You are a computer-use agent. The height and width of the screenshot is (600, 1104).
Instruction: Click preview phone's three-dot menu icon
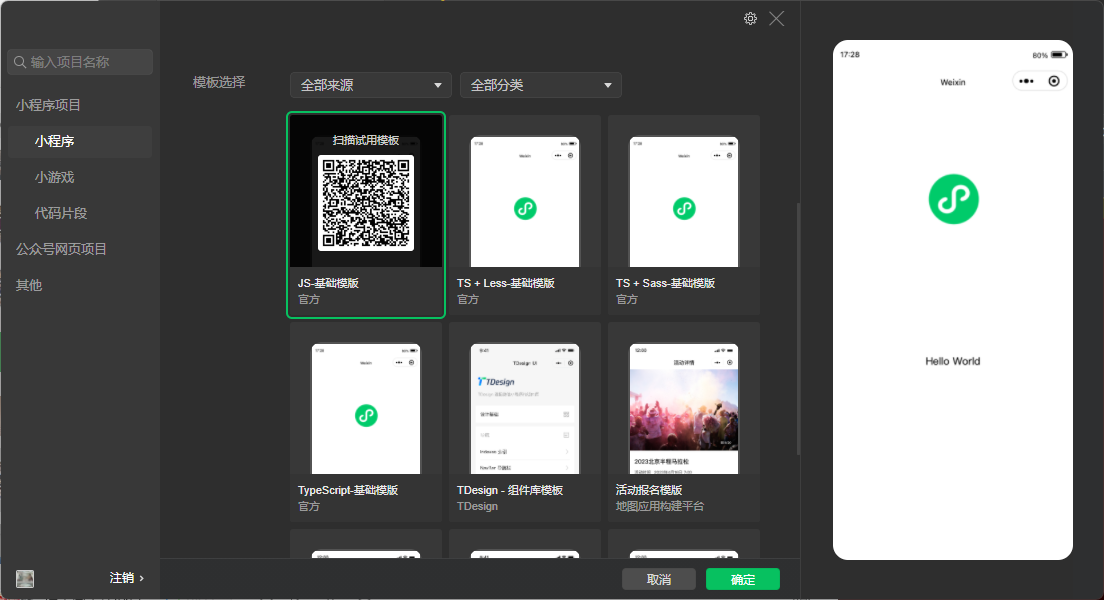[1027, 81]
